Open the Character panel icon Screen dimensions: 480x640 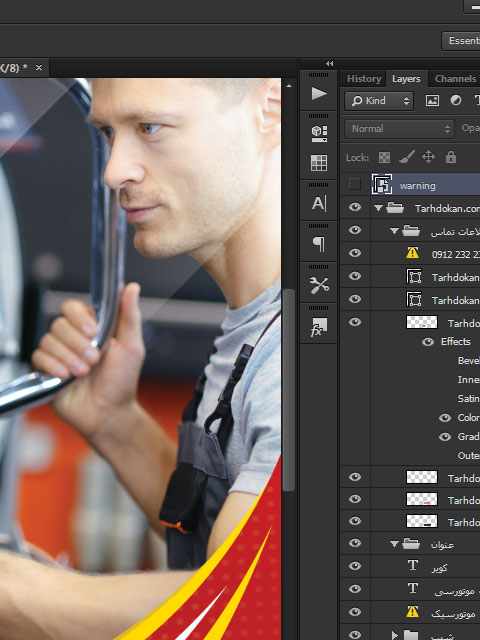point(319,203)
